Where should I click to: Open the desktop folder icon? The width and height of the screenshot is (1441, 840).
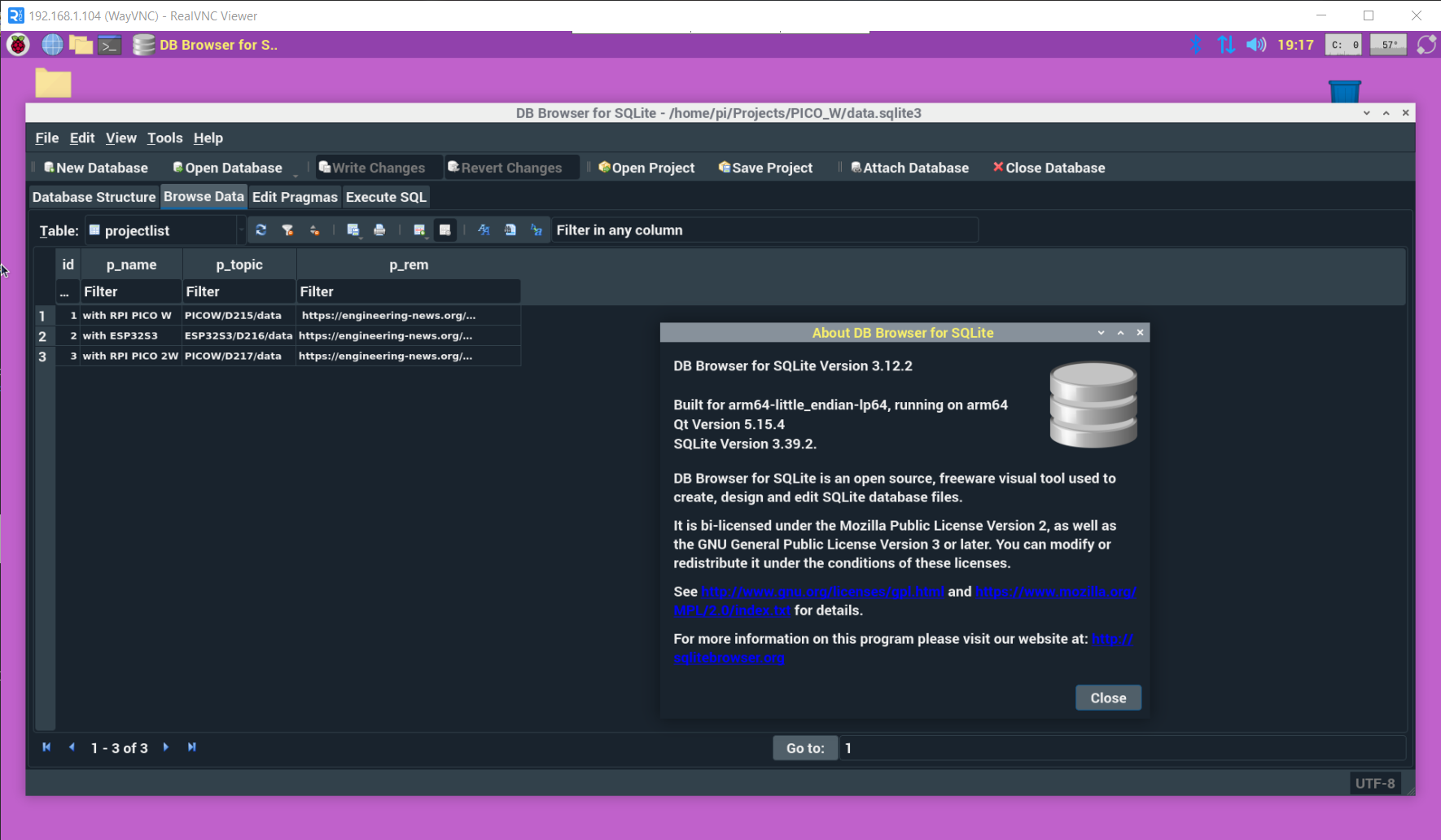point(53,83)
